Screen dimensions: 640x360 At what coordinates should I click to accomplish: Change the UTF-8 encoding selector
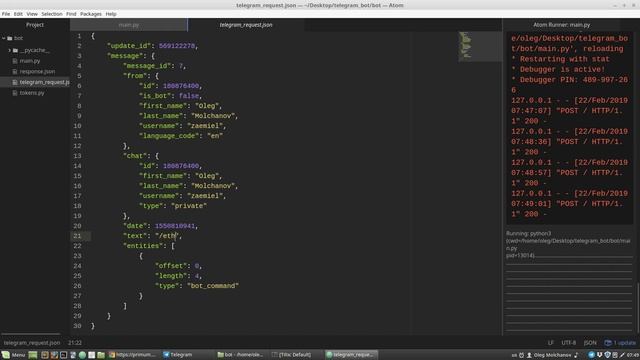tap(569, 343)
